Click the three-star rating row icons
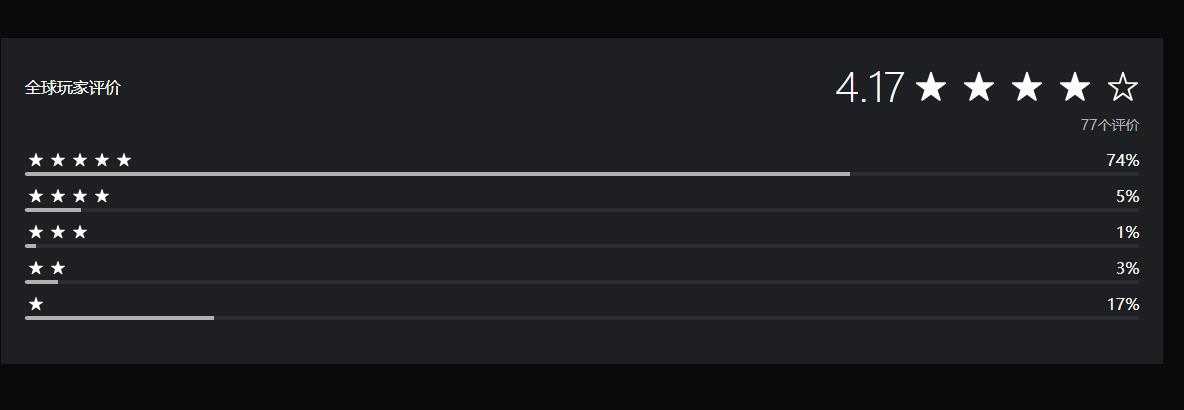Viewport: 1184px width, 410px height. click(57, 233)
